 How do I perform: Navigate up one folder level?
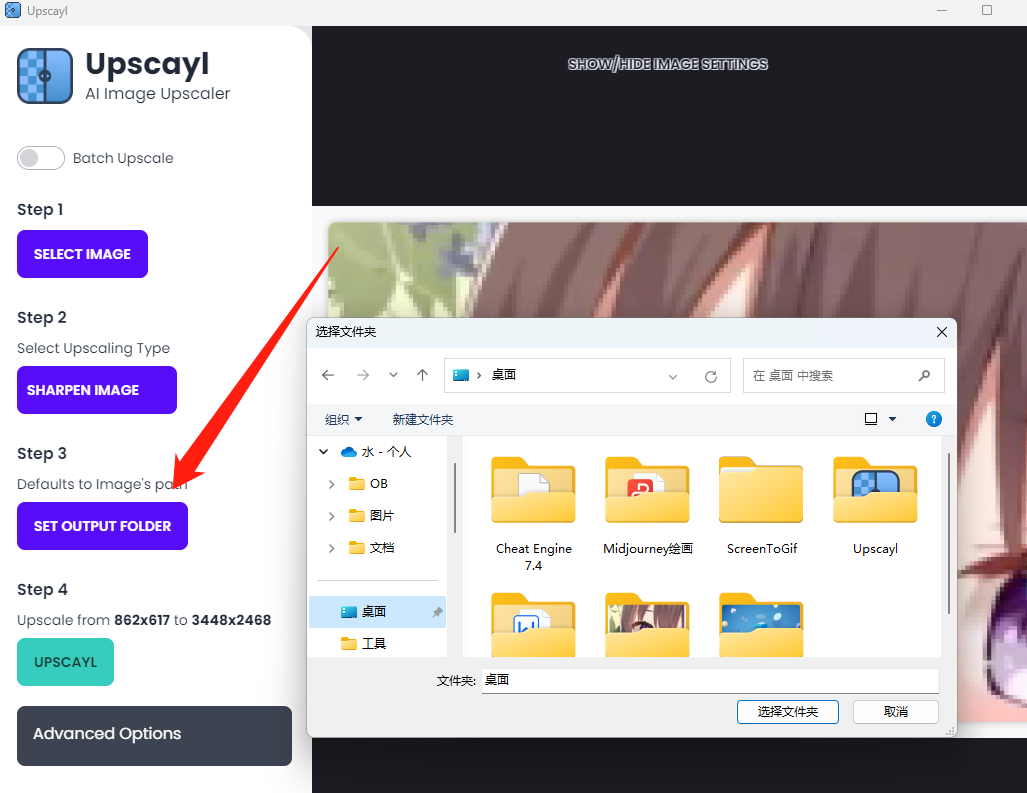tap(422, 375)
